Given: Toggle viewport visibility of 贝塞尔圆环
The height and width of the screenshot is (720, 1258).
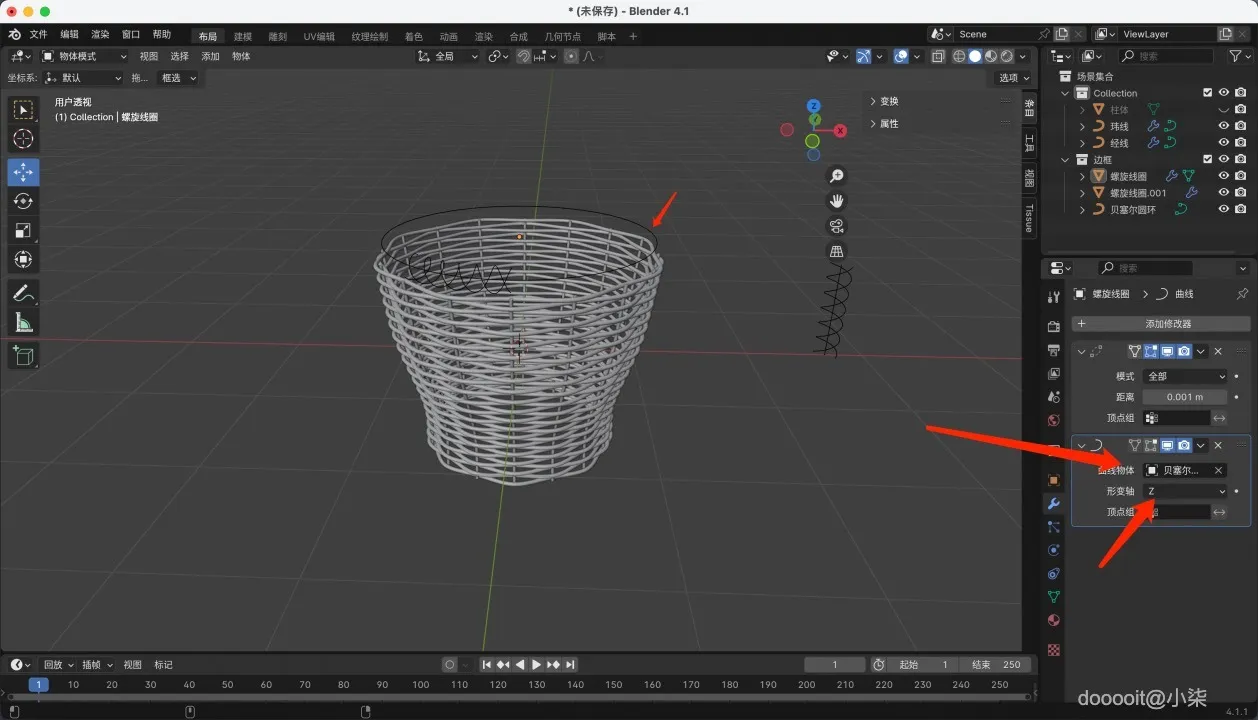Looking at the screenshot, I should (x=1223, y=210).
